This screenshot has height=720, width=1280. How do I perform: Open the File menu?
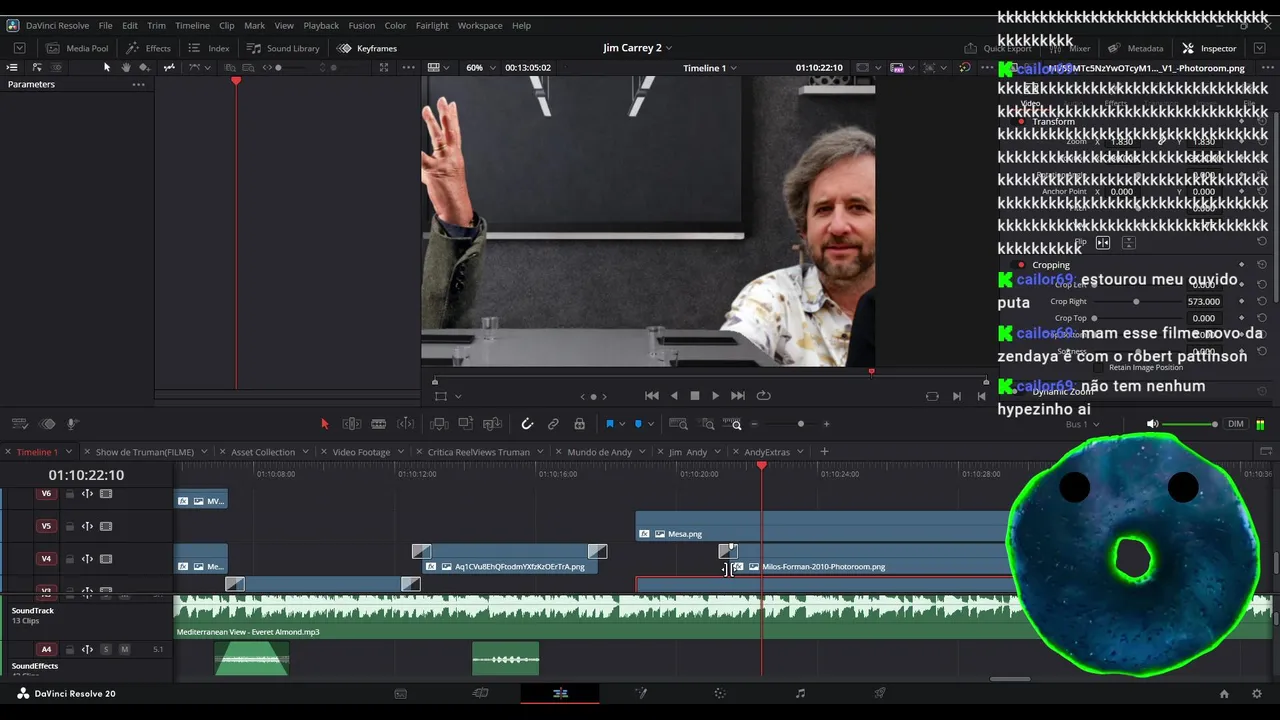pyautogui.click(x=105, y=25)
